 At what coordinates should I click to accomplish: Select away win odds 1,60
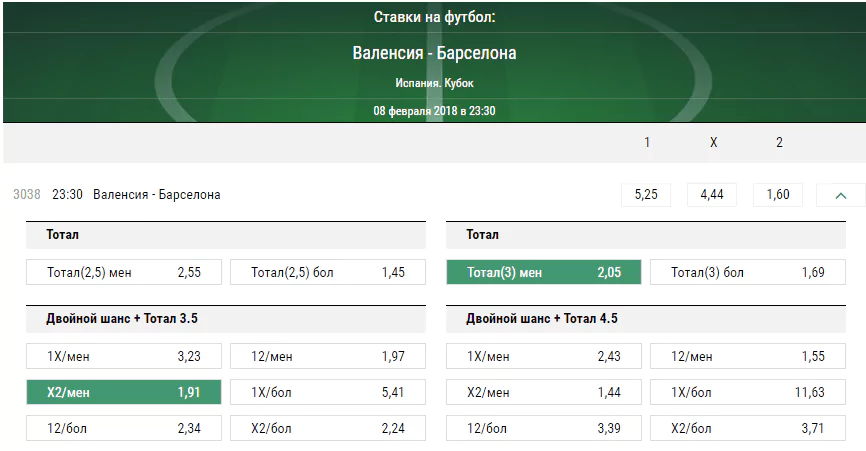click(778, 195)
